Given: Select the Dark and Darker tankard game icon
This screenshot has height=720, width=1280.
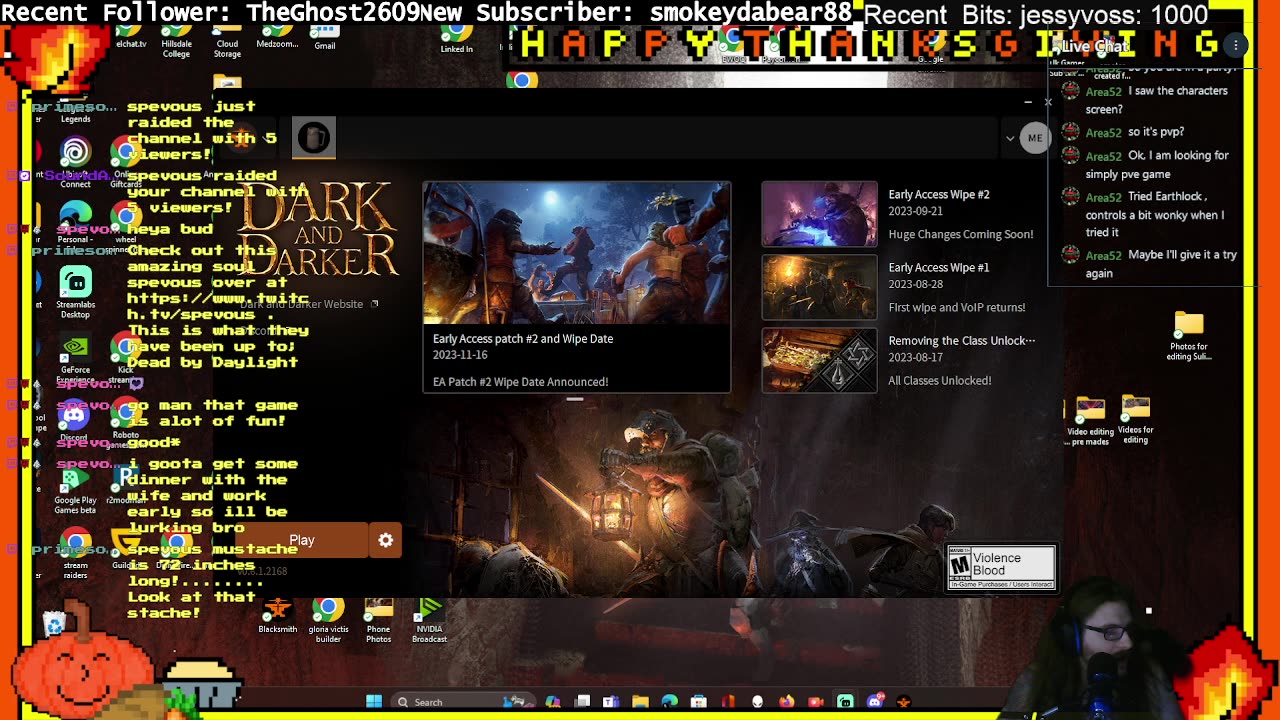Looking at the screenshot, I should (x=314, y=138).
